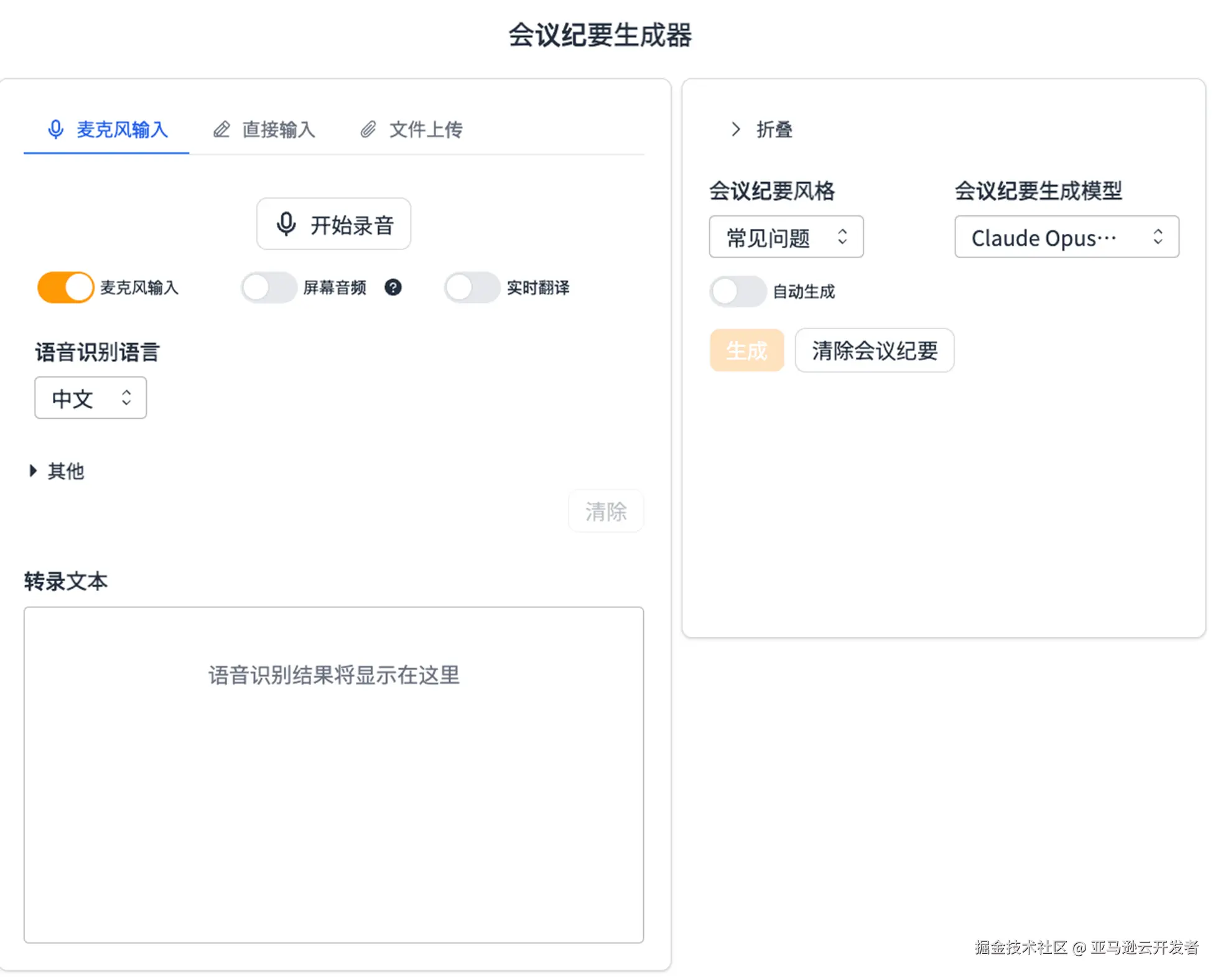The height and width of the screenshot is (980, 1223).
Task: Open the 会议纪要风格 dropdown showing 常见问题
Action: [785, 236]
